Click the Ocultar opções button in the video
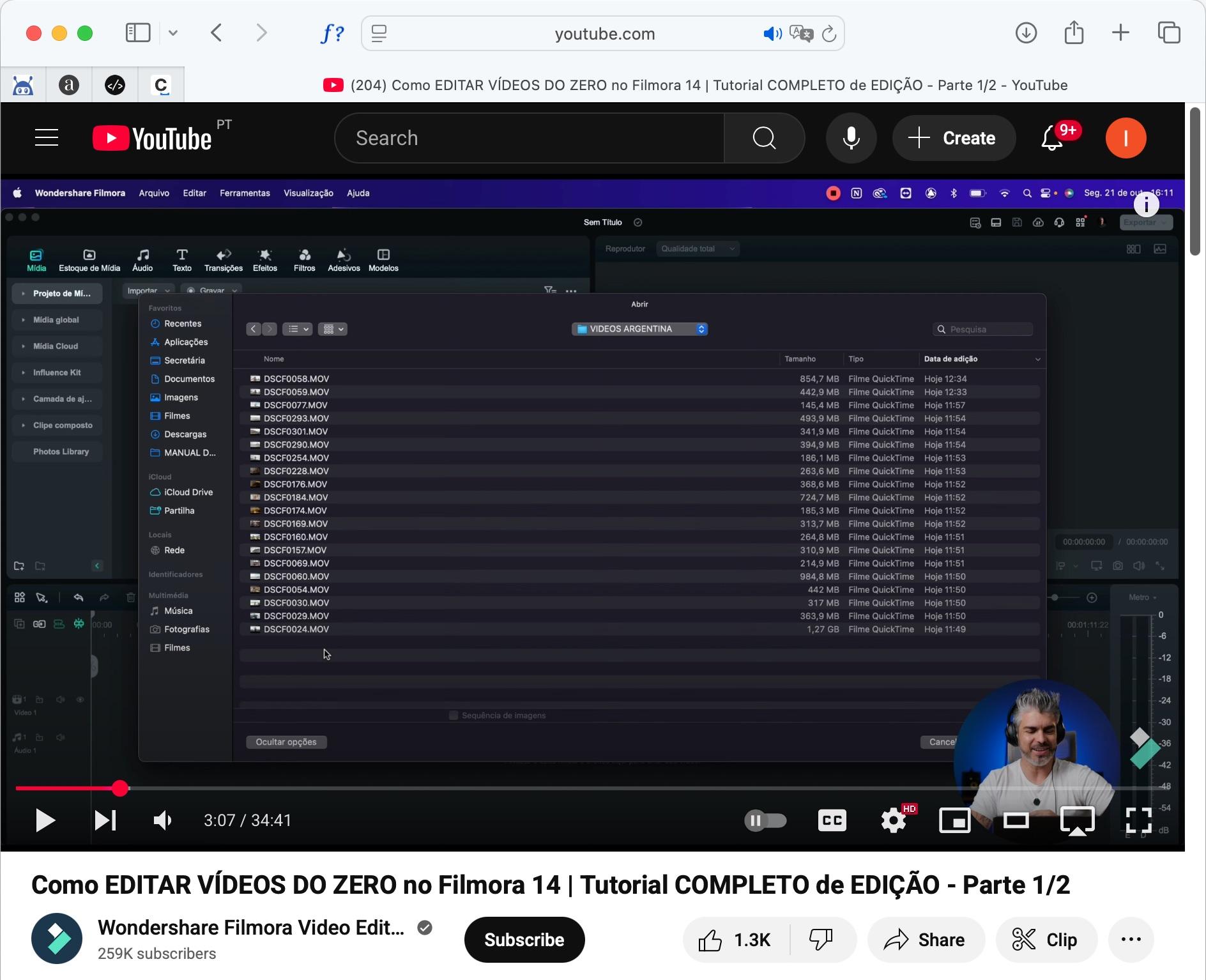 (x=286, y=742)
